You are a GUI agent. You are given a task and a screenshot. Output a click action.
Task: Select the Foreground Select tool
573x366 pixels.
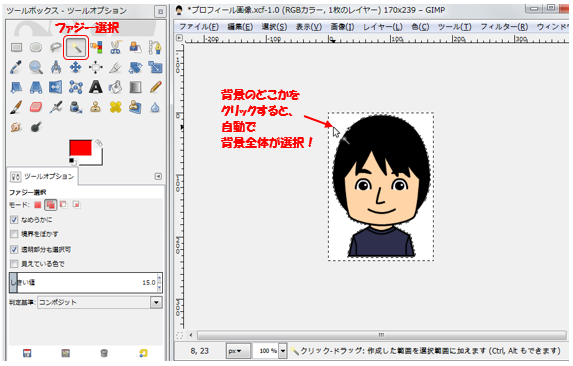[x=136, y=47]
